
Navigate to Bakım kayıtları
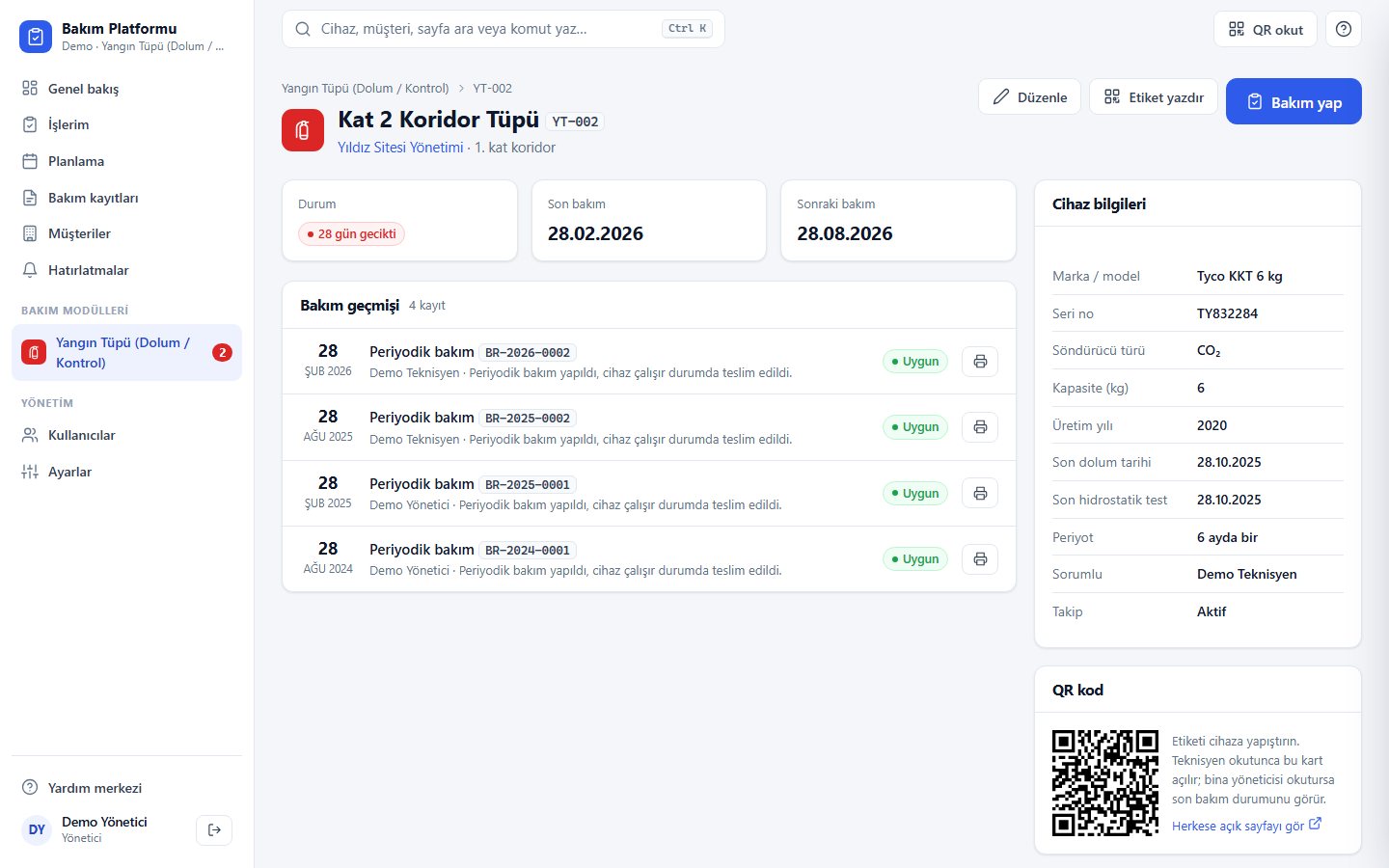(x=126, y=198)
